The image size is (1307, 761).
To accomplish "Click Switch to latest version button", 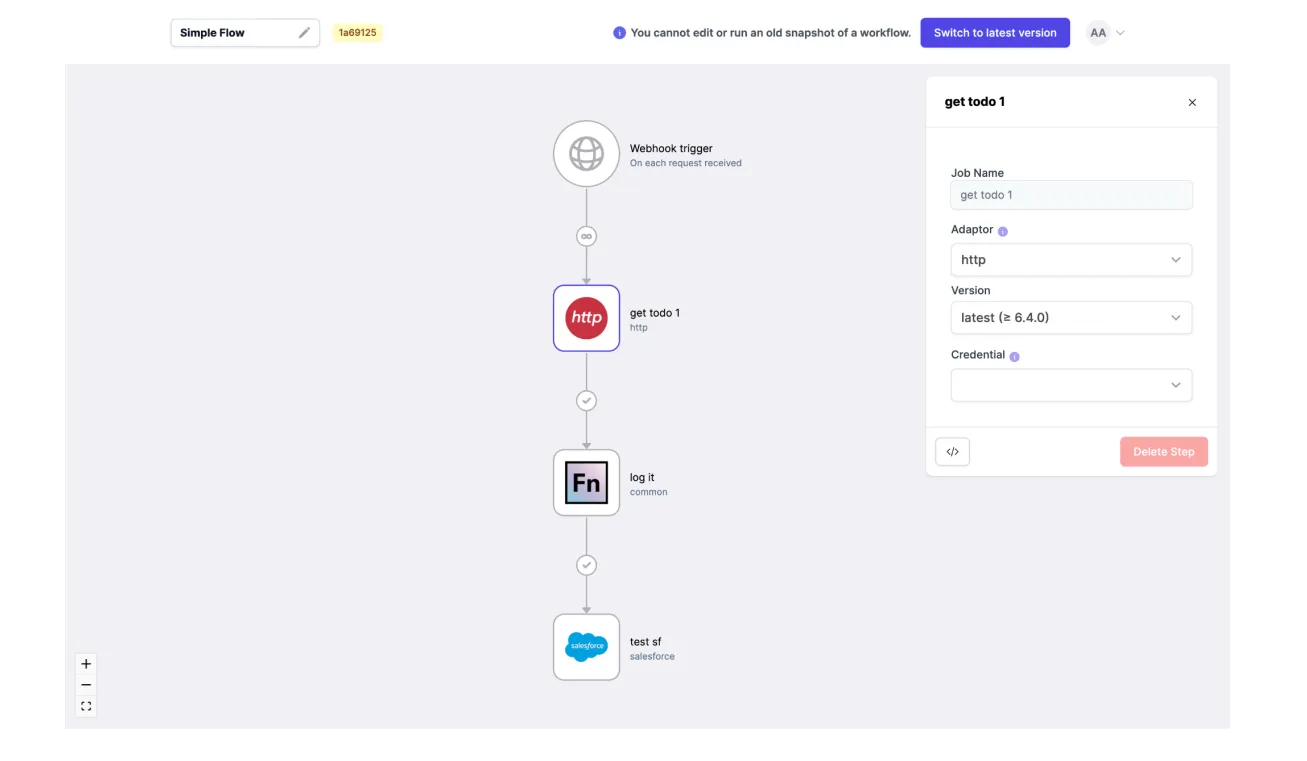I will click(x=995, y=33).
